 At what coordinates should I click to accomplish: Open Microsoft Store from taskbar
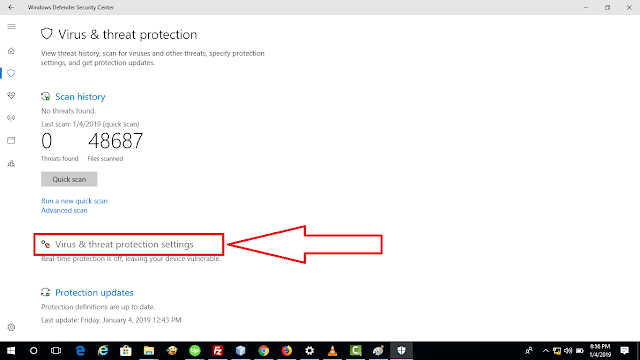pyautogui.click(x=126, y=351)
